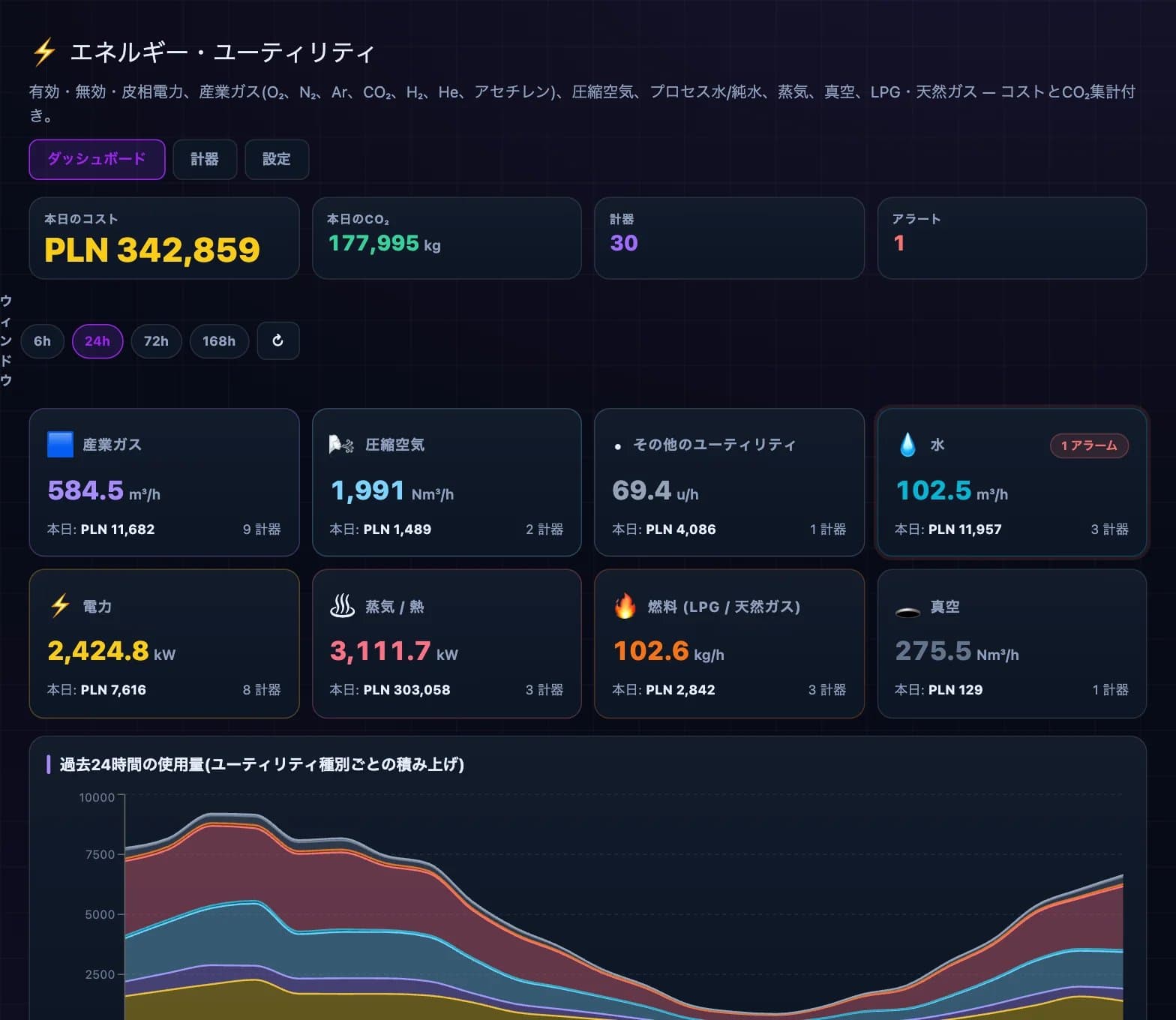Viewport: 1176px width, 1020px height.
Task: Click the dot icon on その他のユーティリティ card
Action: coord(617,446)
